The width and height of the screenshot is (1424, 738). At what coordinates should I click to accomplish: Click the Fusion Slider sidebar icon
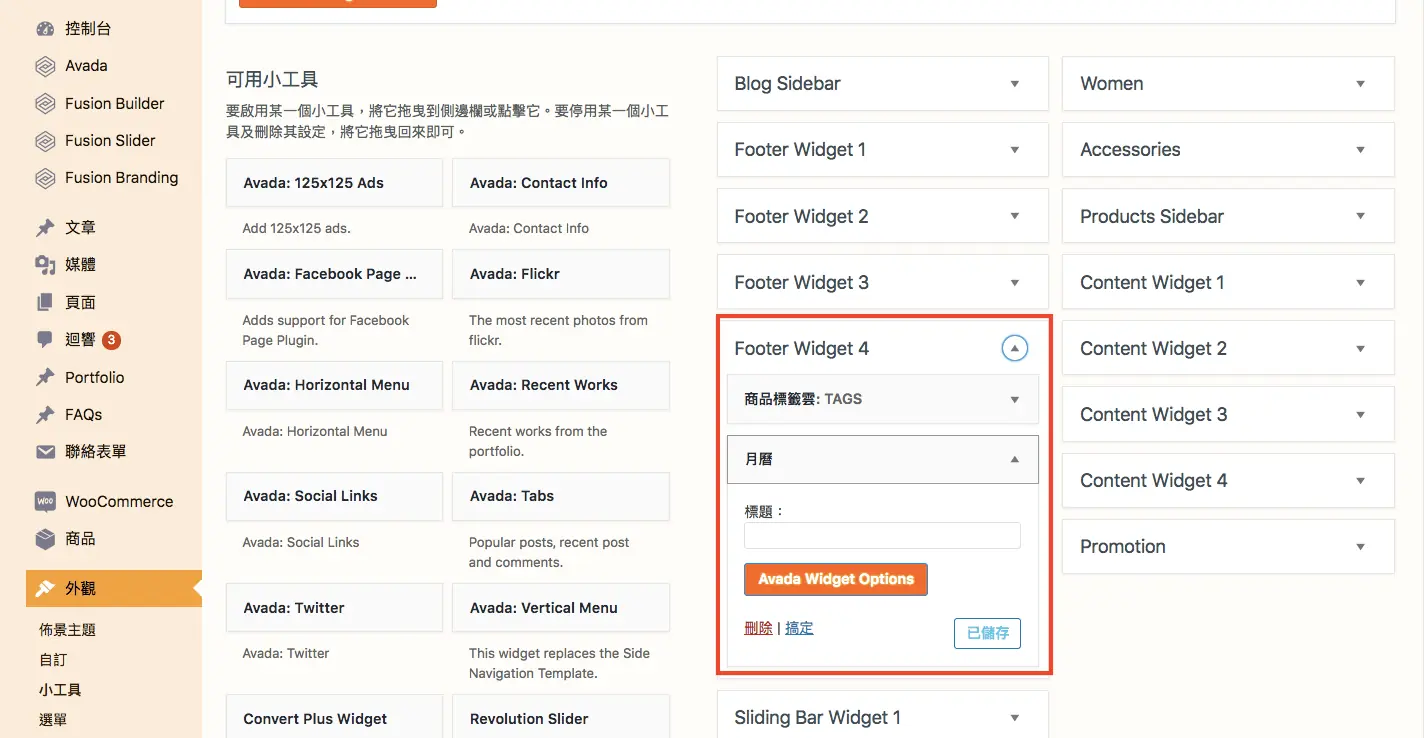(x=45, y=141)
